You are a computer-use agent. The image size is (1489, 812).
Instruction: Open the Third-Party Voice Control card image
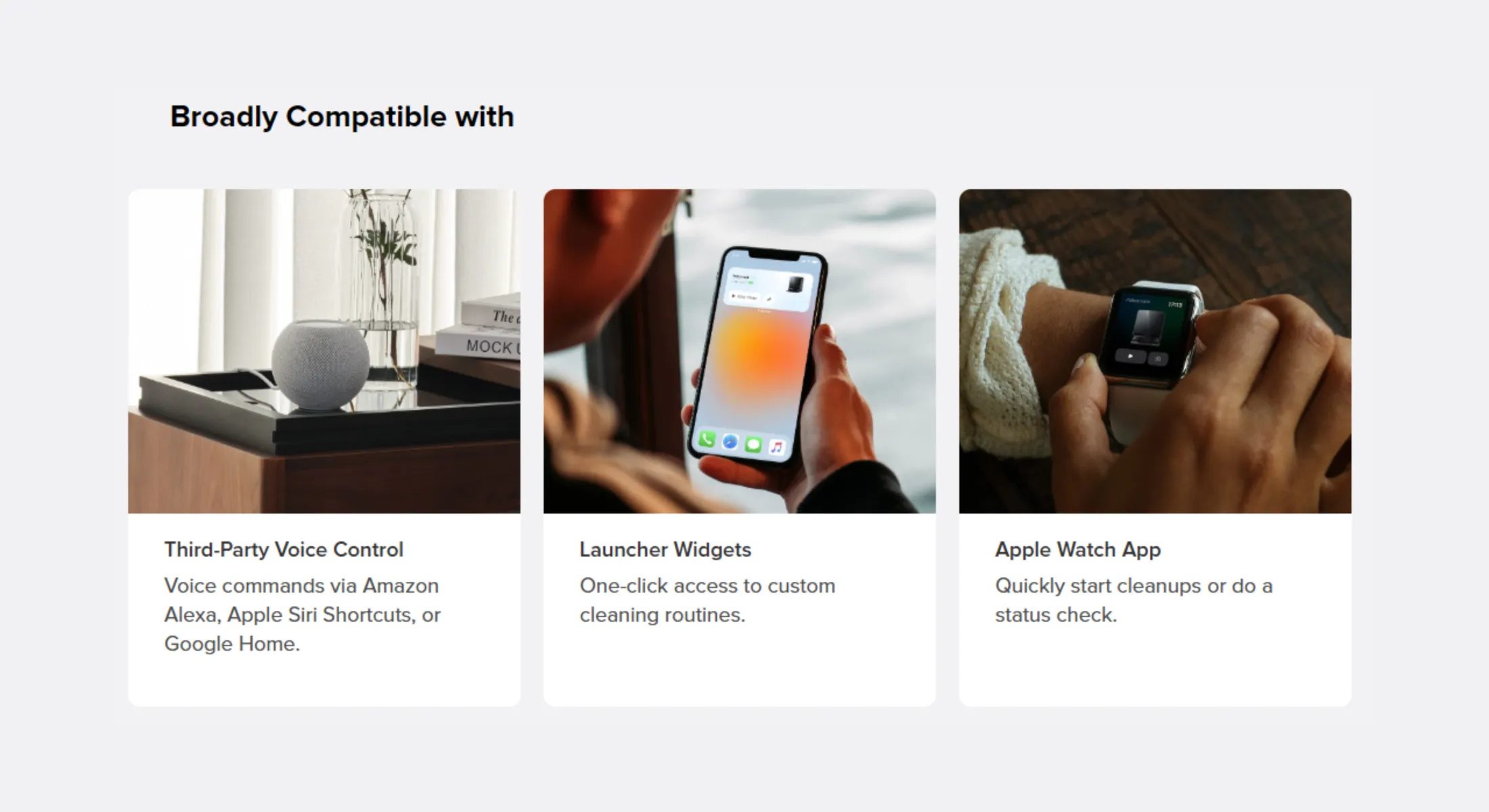click(324, 351)
